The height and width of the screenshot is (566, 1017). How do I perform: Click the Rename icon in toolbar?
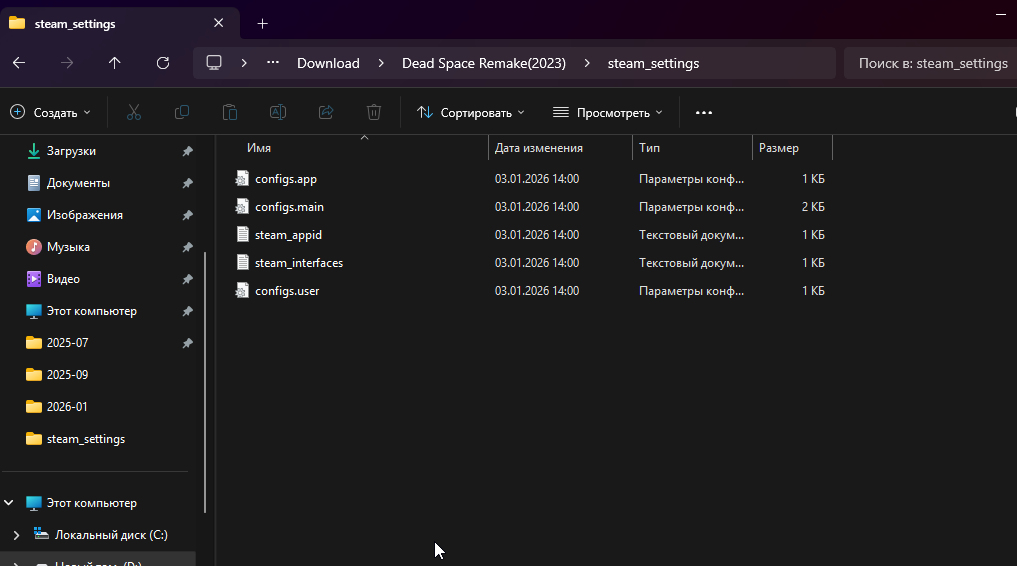tap(278, 113)
